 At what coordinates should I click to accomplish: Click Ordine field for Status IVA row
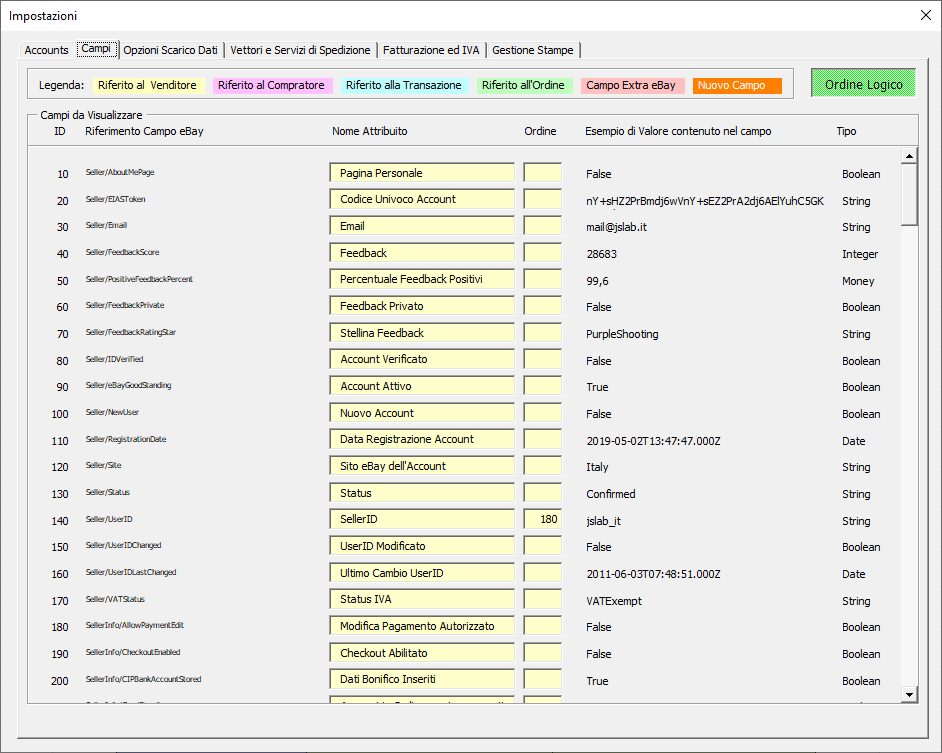[542, 599]
